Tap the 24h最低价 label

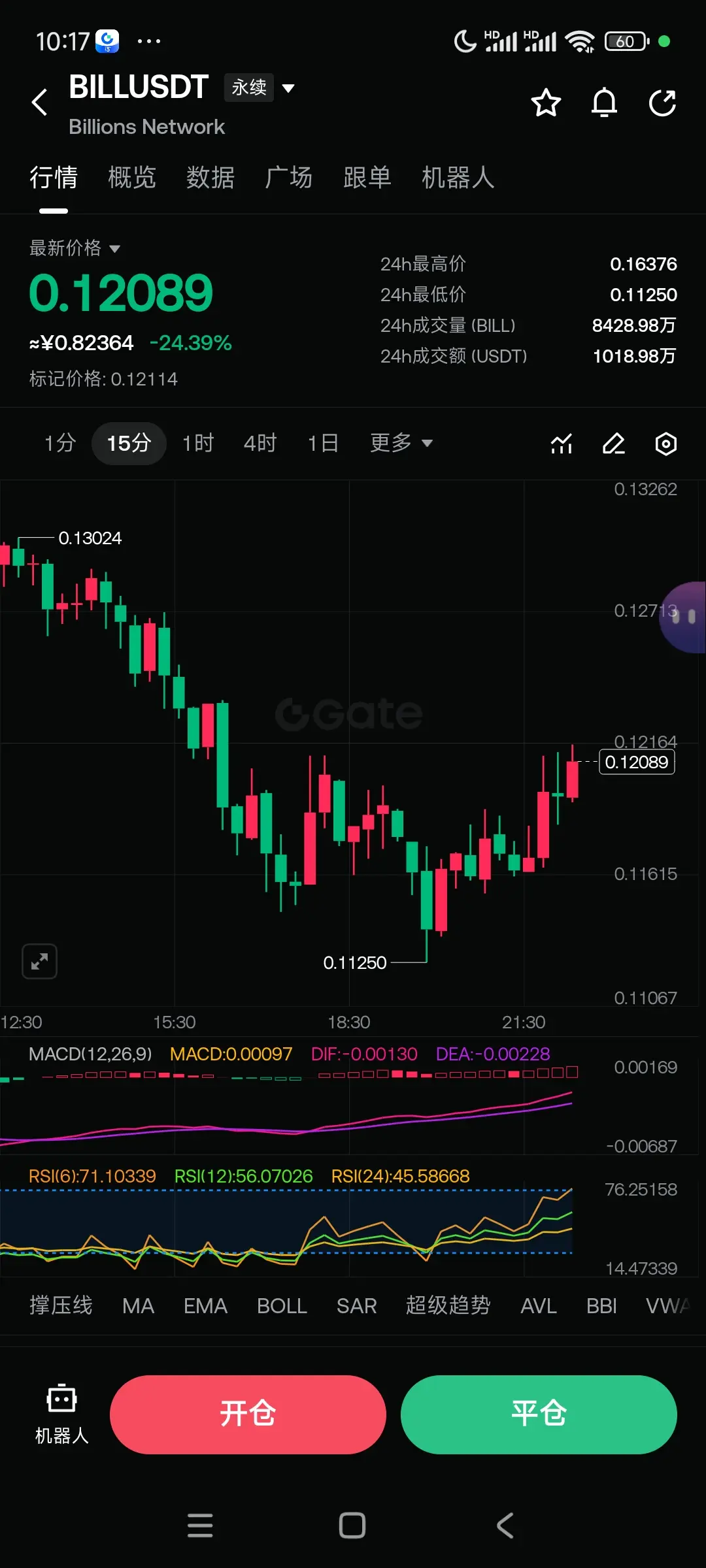(x=423, y=295)
